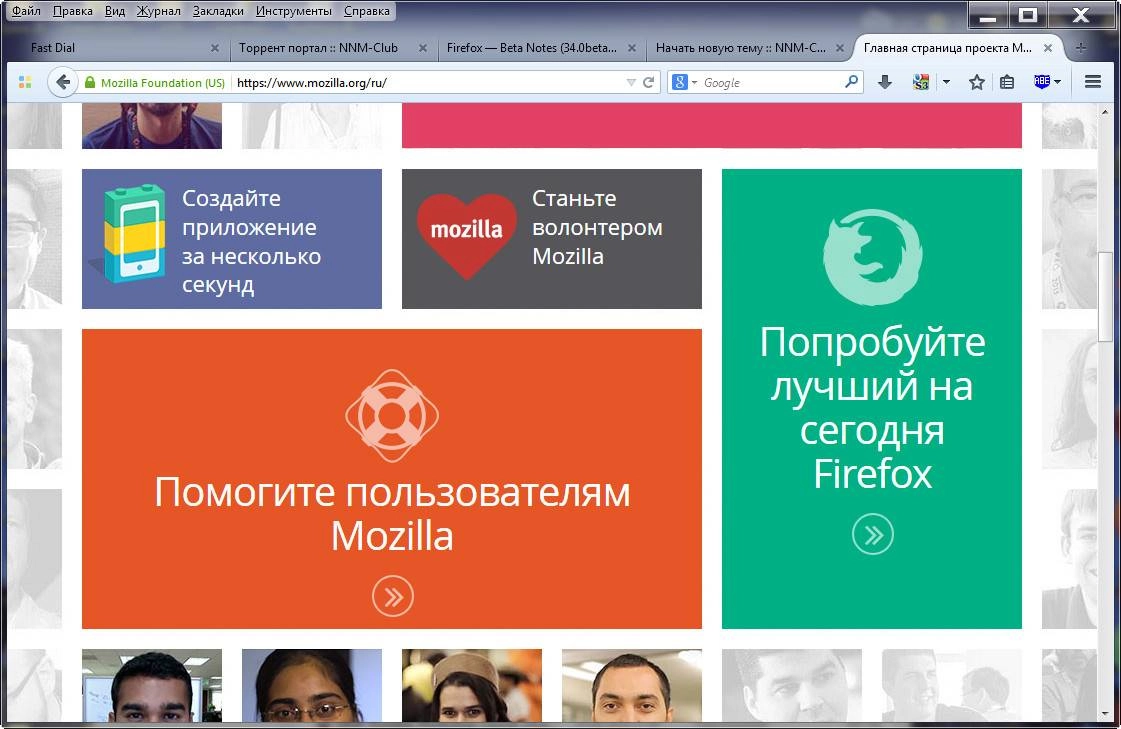Viewport: 1121px width, 729px height.
Task: Click the magnifier search icon
Action: point(851,82)
